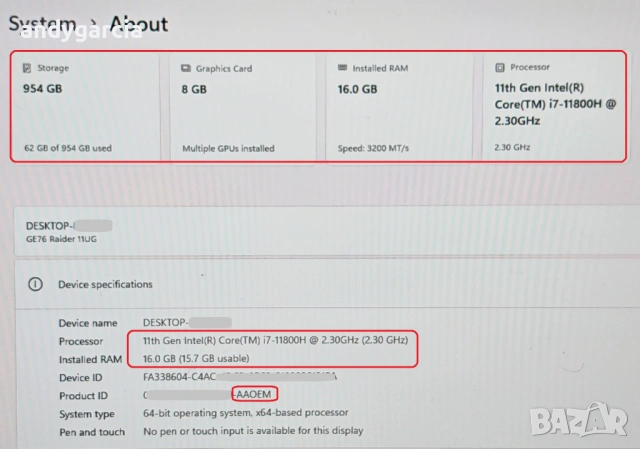The image size is (640, 449).
Task: Open the Installed RAM 16.0 GB card
Action: 399,107
